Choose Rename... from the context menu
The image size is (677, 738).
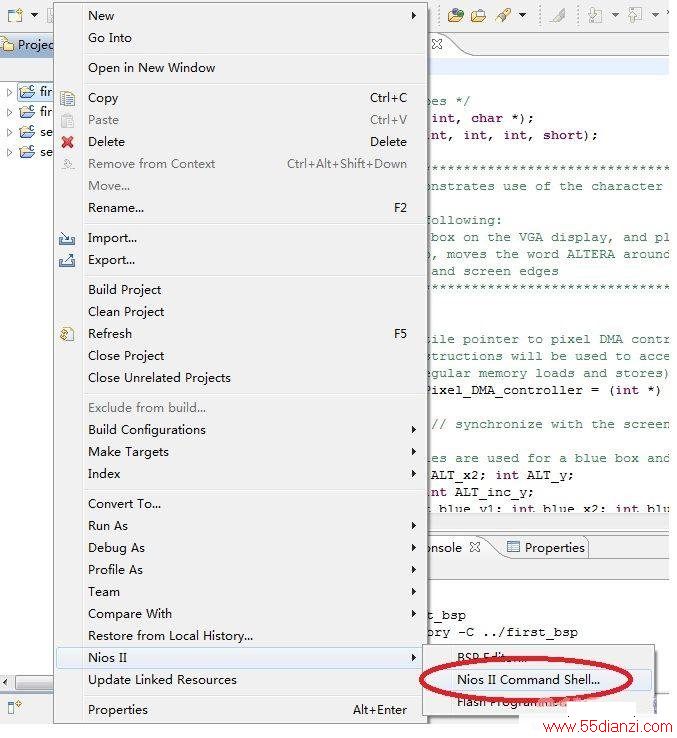[x=116, y=208]
